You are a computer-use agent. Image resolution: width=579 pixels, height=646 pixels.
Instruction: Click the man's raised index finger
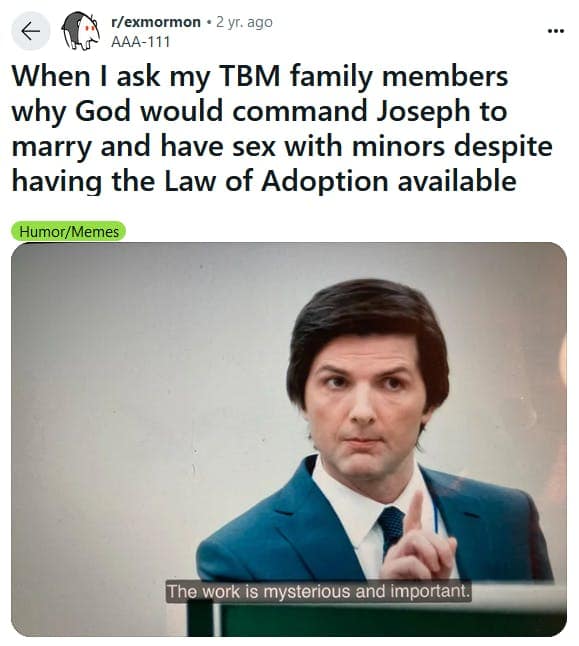(x=415, y=513)
